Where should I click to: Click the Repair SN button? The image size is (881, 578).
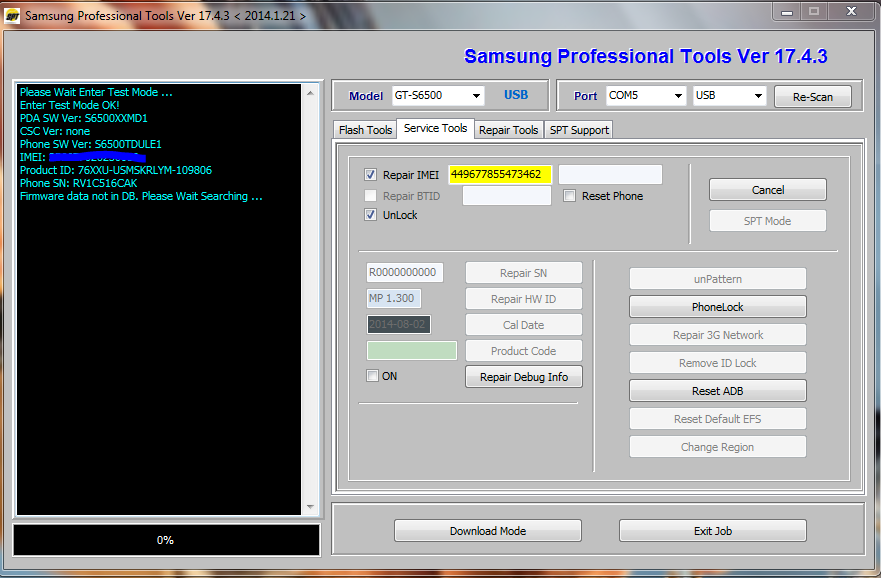(524, 273)
